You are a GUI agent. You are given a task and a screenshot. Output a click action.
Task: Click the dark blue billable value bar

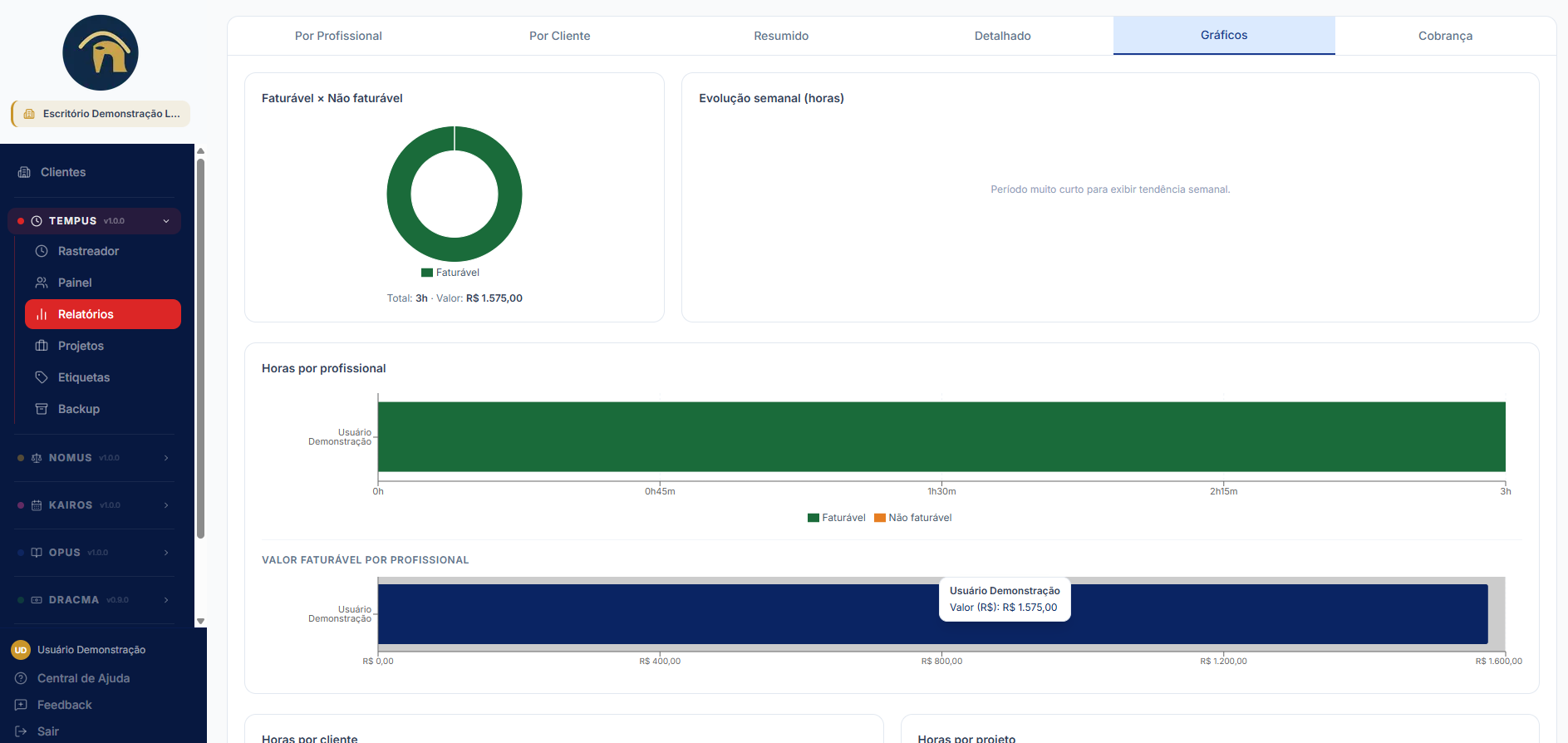(x=932, y=614)
